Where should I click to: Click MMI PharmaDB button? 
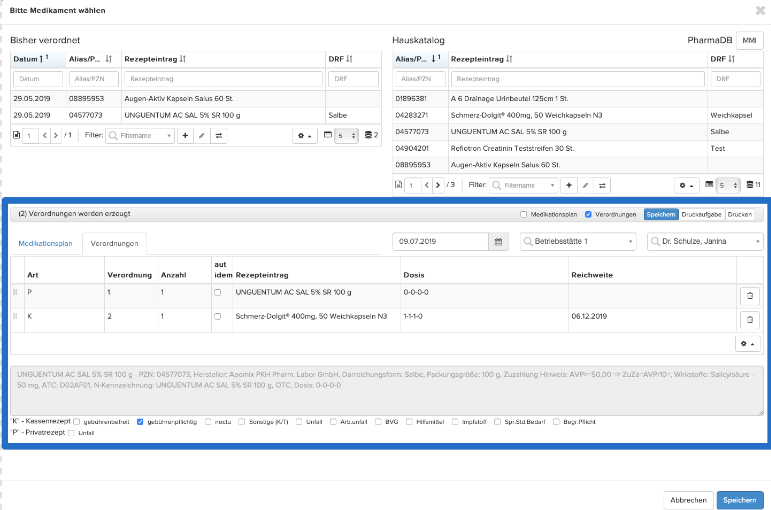coord(749,40)
